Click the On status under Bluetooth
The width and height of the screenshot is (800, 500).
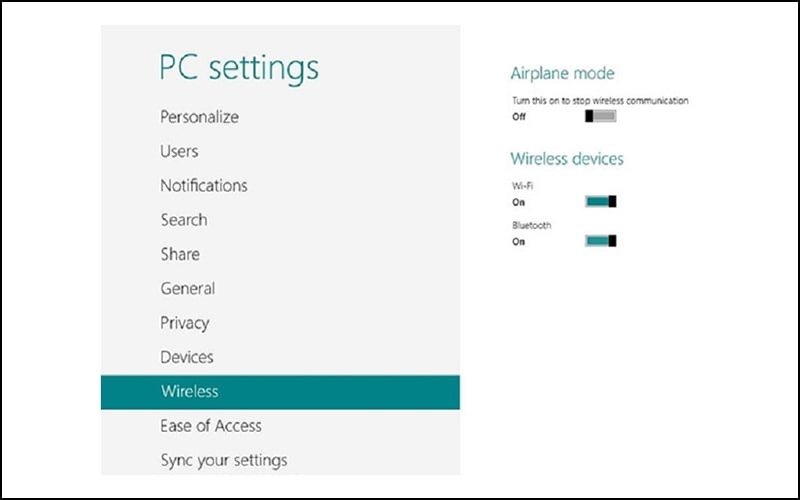point(518,242)
